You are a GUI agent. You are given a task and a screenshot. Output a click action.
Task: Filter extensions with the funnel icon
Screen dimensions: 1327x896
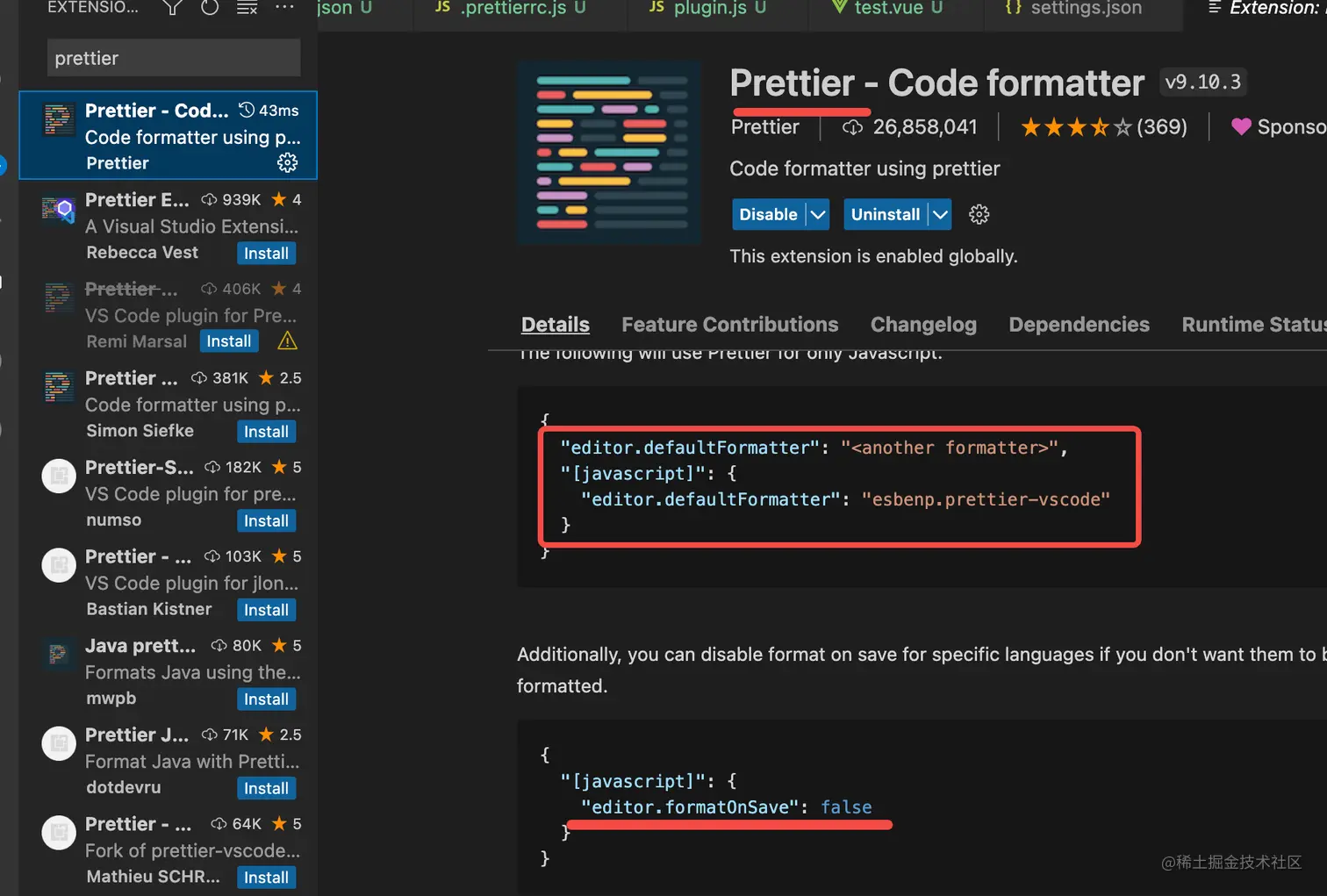pos(172,8)
